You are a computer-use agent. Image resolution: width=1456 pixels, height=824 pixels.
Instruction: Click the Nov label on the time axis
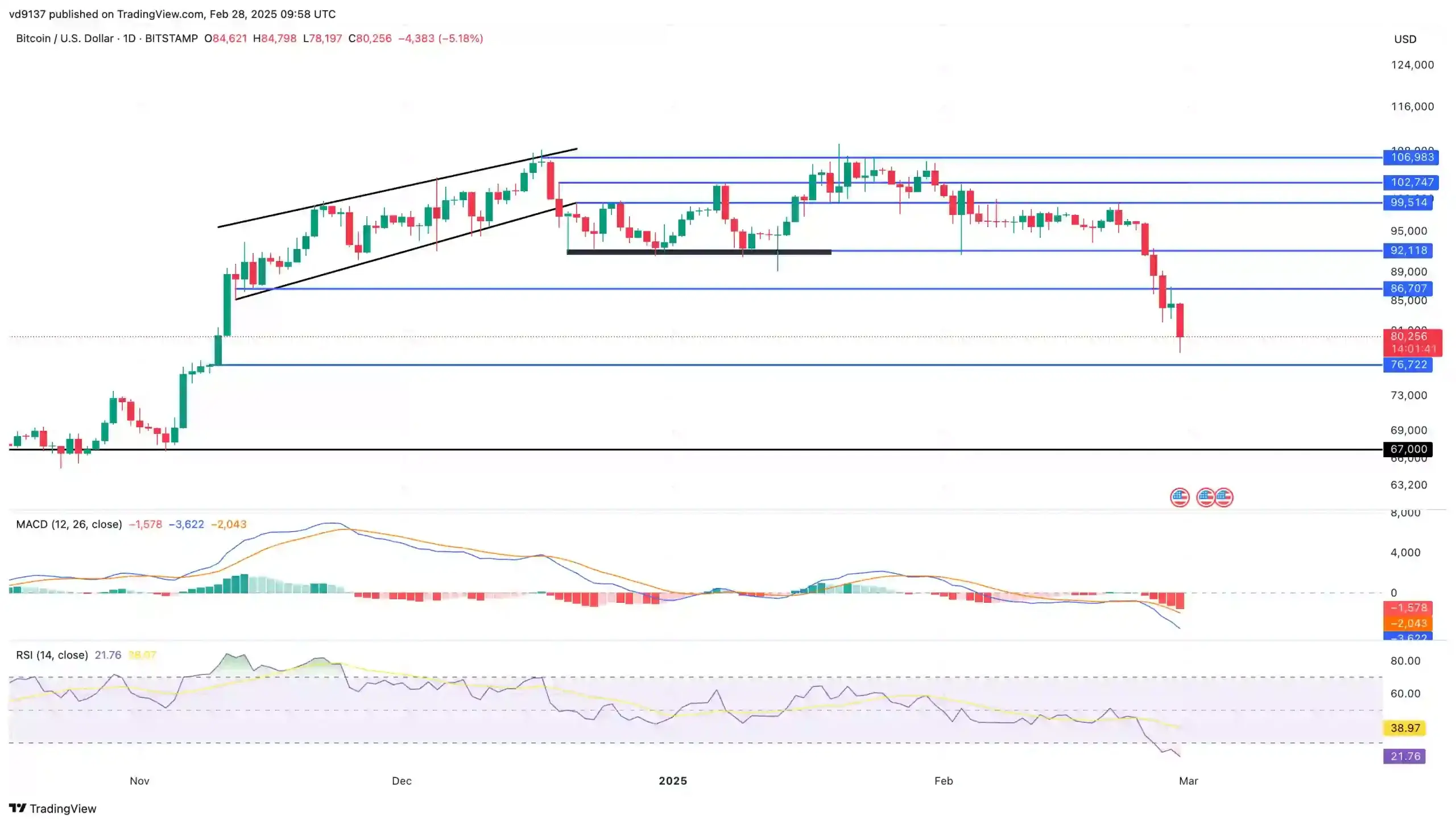pos(139,781)
